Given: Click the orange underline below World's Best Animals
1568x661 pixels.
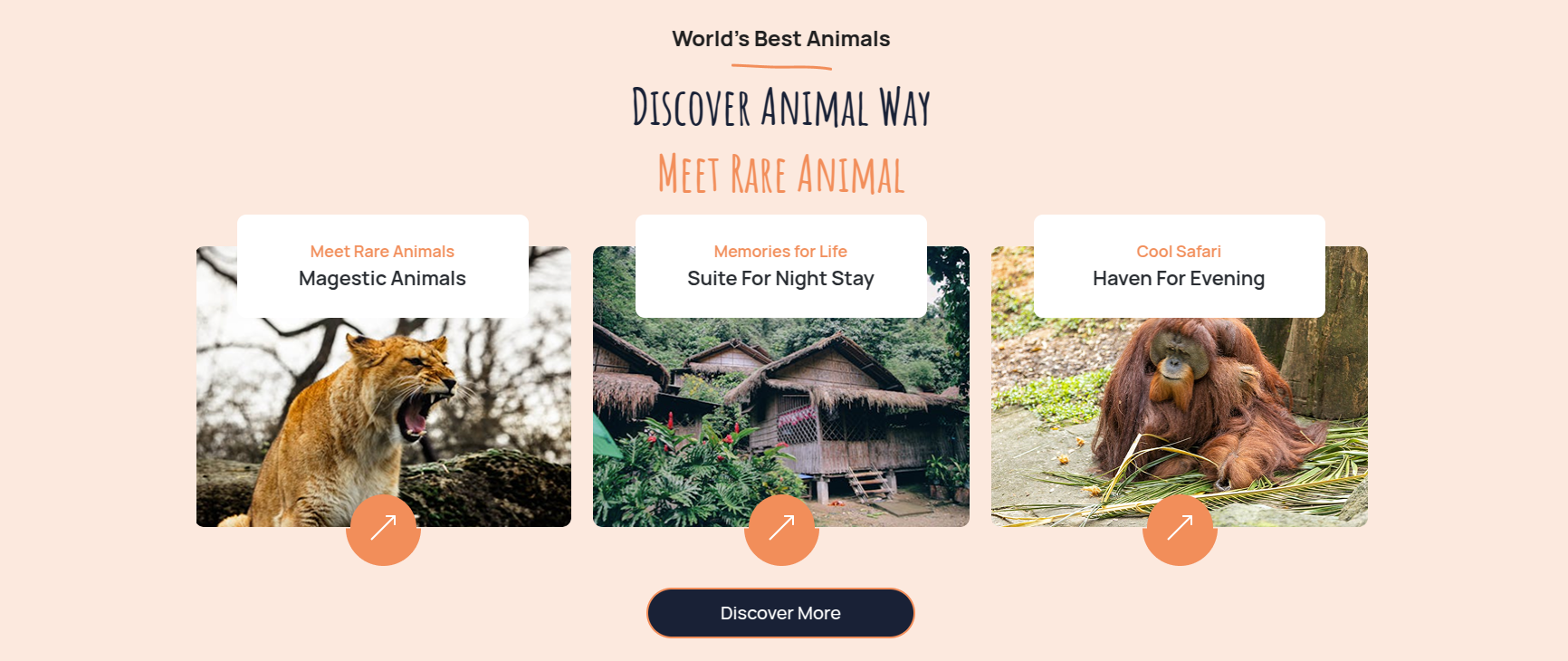Looking at the screenshot, I should click(781, 67).
